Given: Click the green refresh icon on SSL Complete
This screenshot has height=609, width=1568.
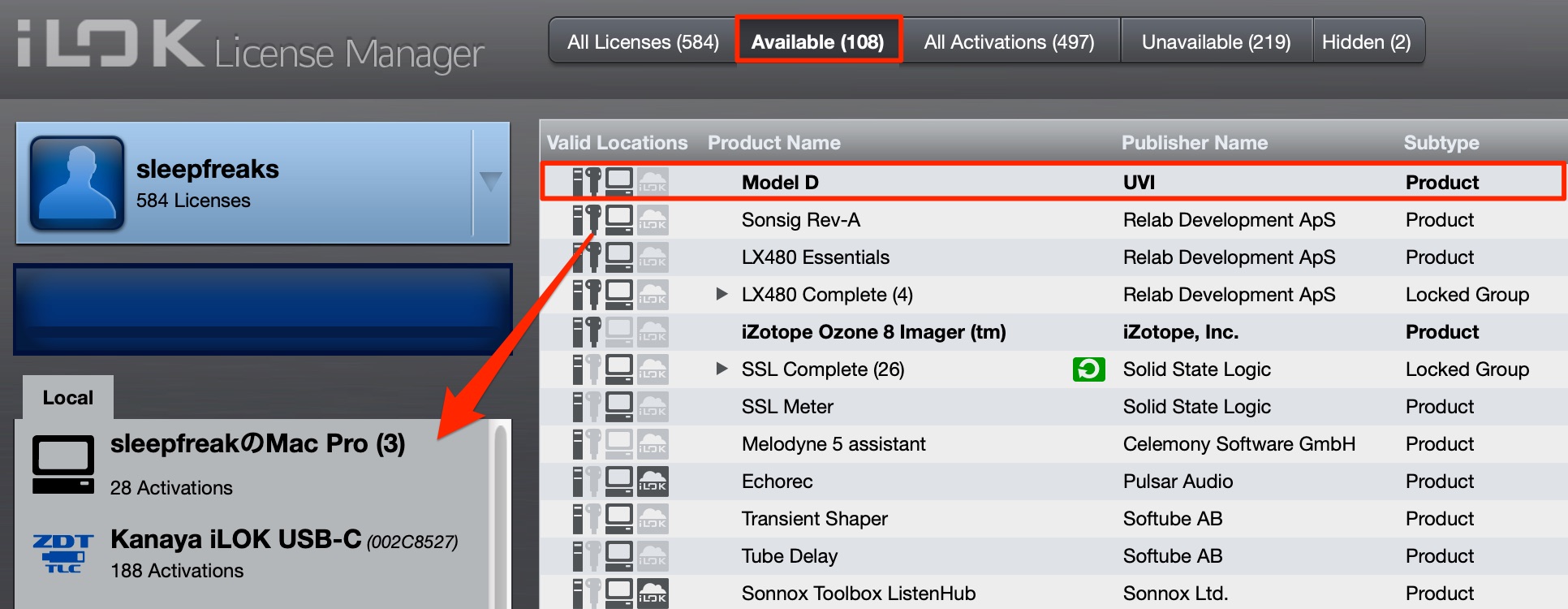Looking at the screenshot, I should pyautogui.click(x=1088, y=369).
